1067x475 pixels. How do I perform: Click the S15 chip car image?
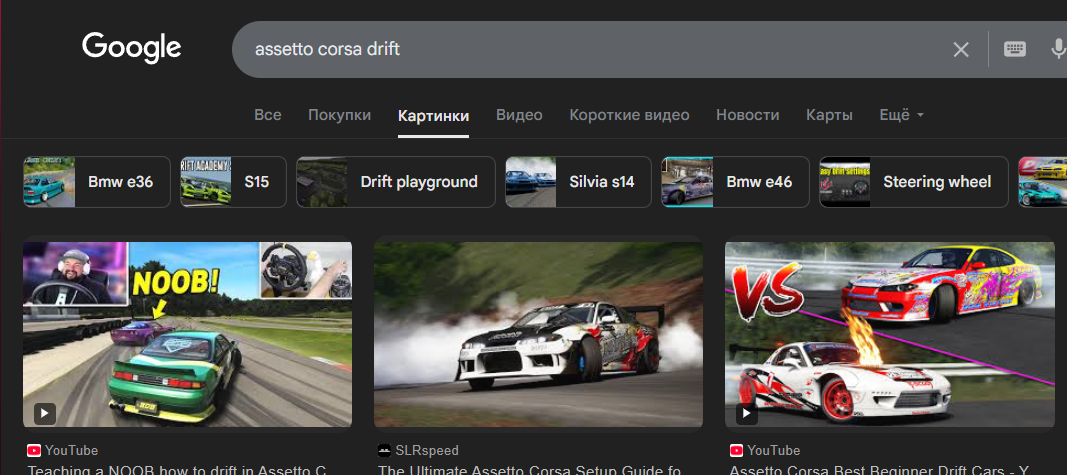(206, 182)
